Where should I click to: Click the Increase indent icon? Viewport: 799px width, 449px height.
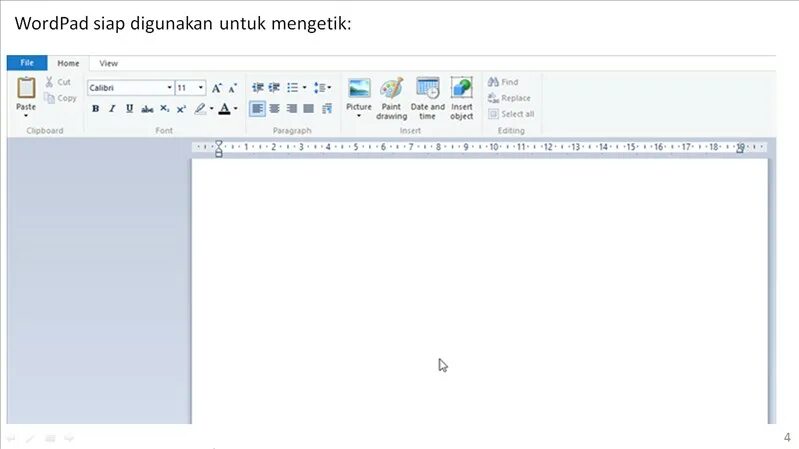coord(274,88)
